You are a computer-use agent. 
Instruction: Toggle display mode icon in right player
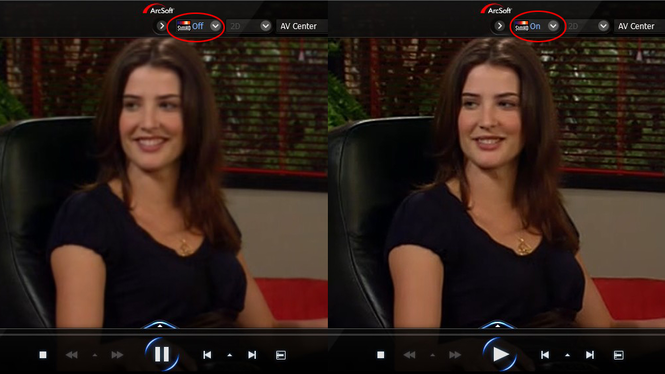click(x=619, y=355)
